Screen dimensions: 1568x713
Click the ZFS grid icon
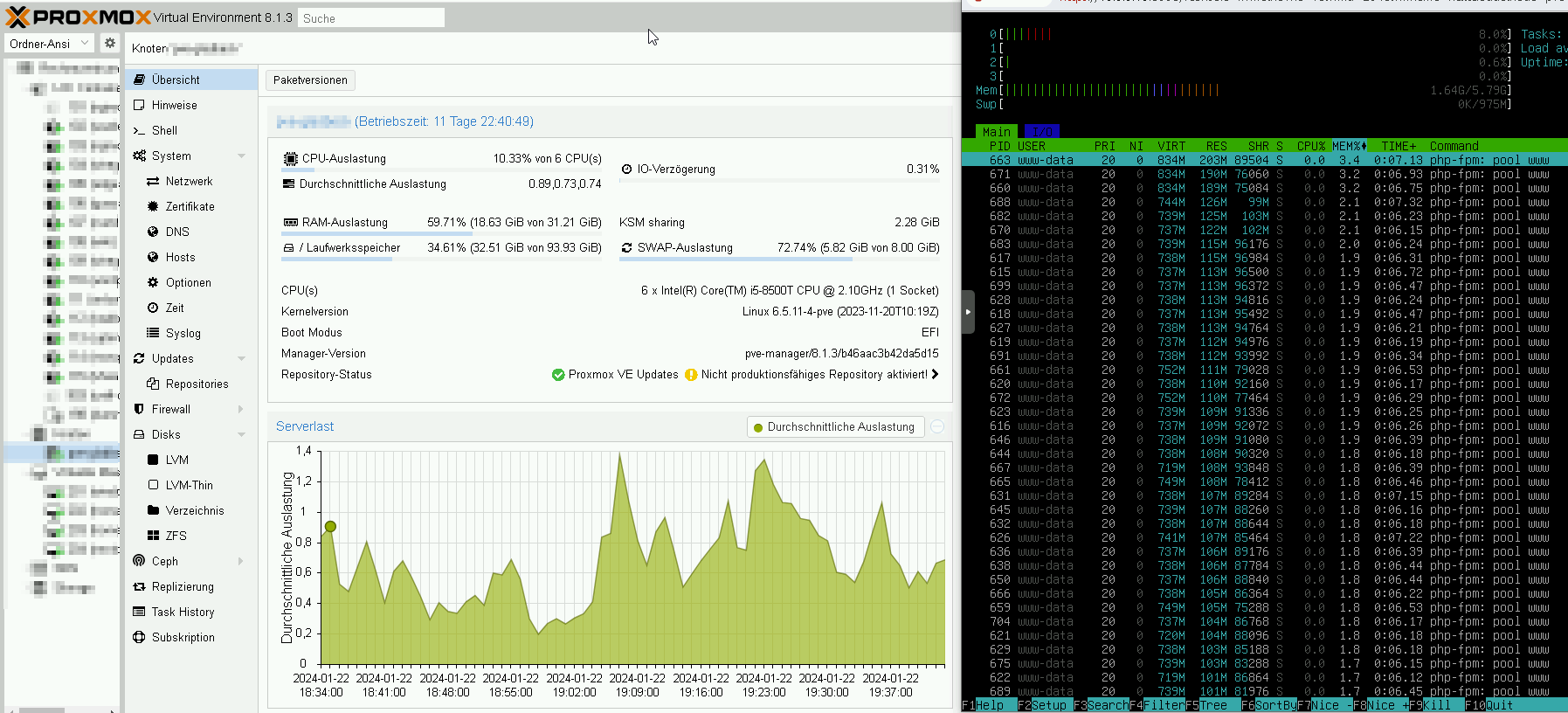pyautogui.click(x=153, y=536)
